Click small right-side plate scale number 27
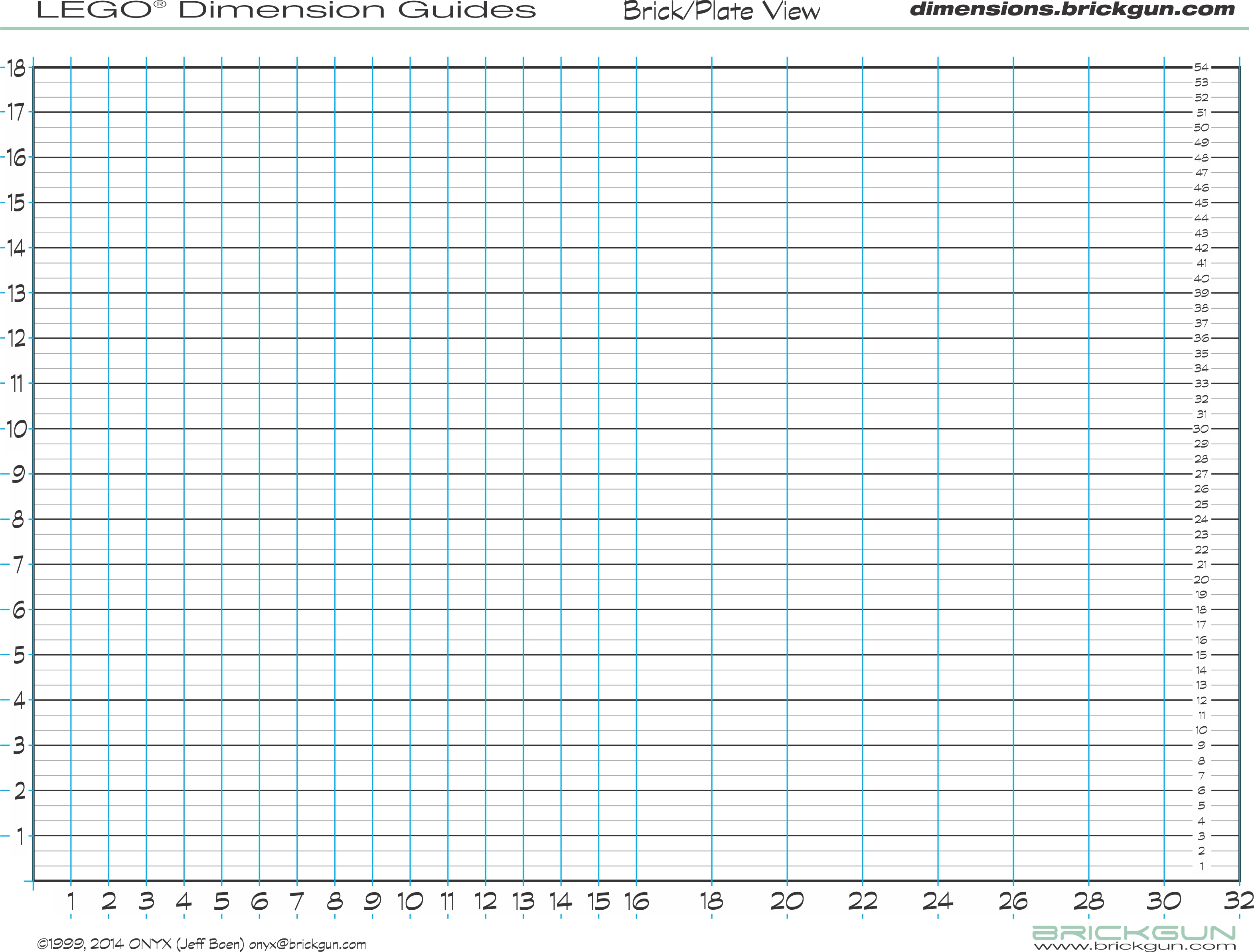Image resolution: width=1254 pixels, height=952 pixels. point(1201,474)
